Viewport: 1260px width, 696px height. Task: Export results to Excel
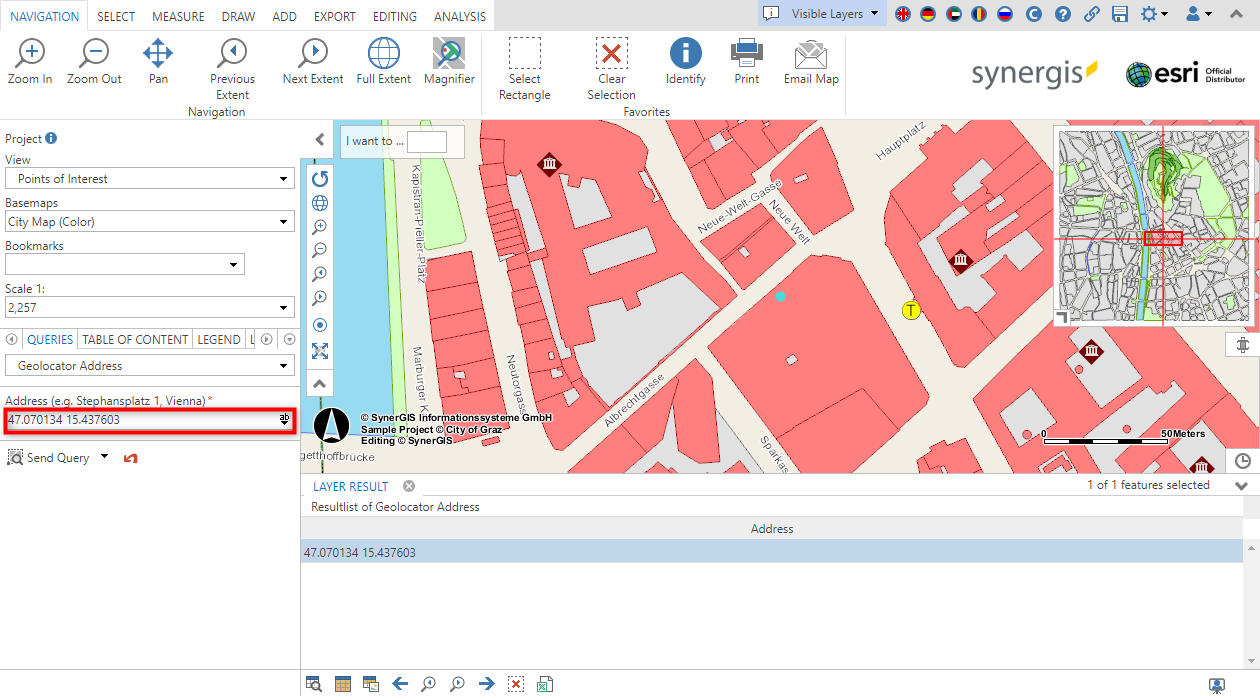545,683
